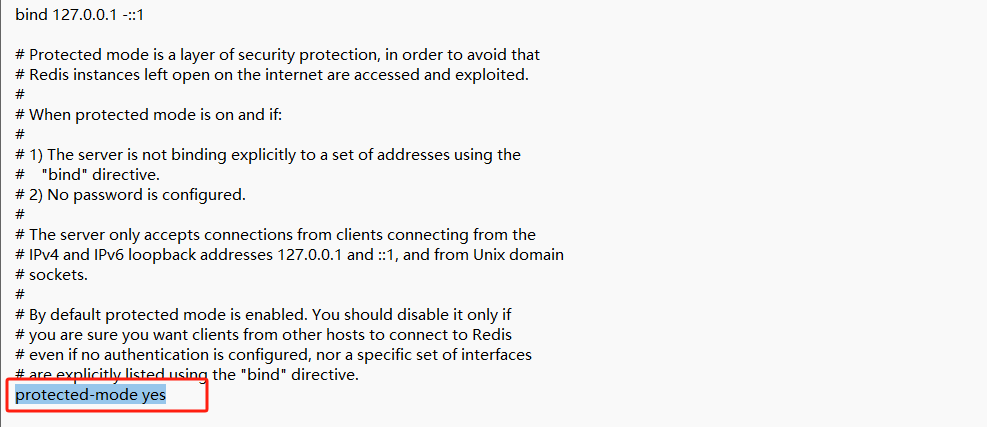Click the word "yes" after protected-mode
987x427 pixels.
point(152,395)
